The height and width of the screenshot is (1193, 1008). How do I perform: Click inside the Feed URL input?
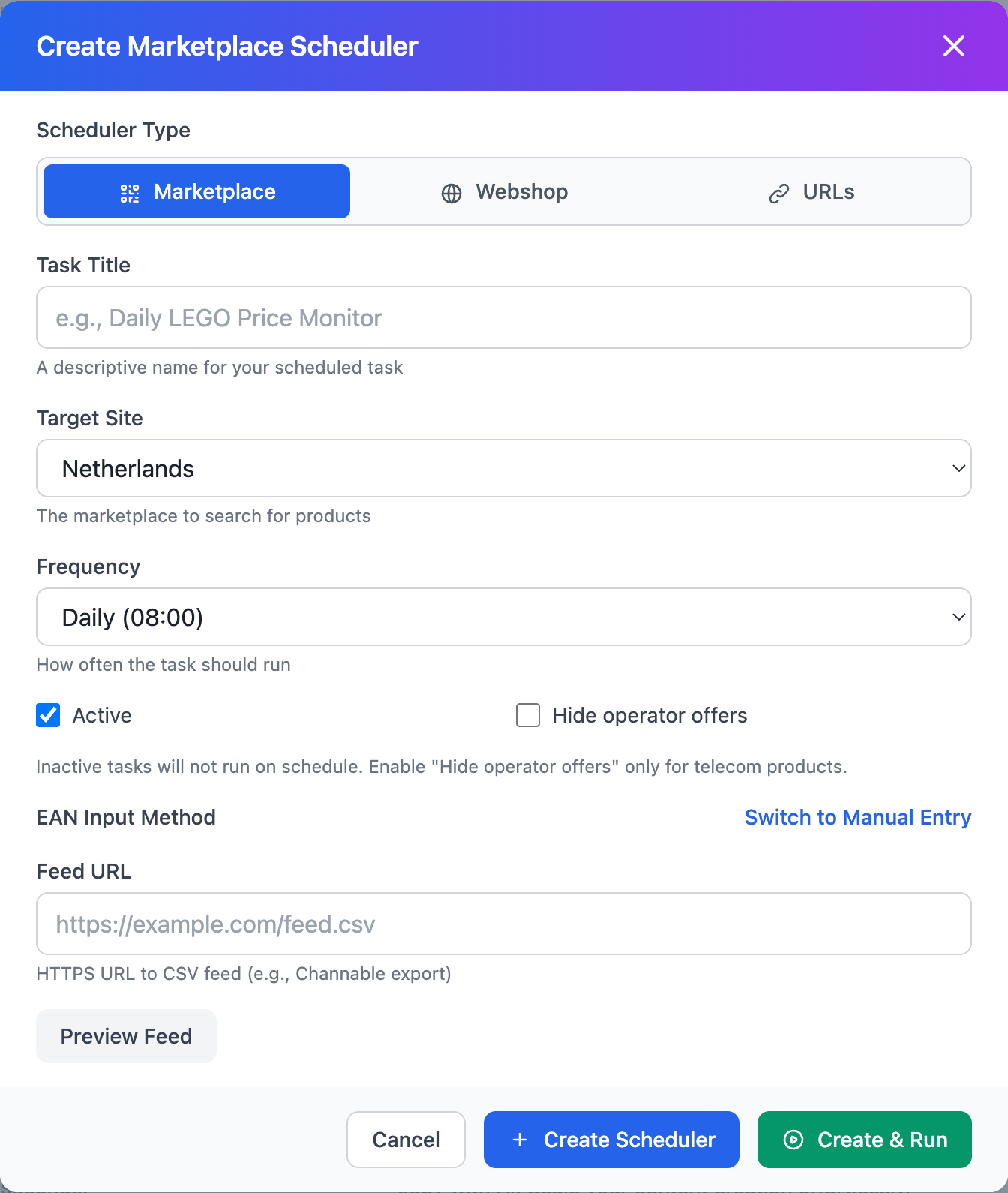coord(503,924)
